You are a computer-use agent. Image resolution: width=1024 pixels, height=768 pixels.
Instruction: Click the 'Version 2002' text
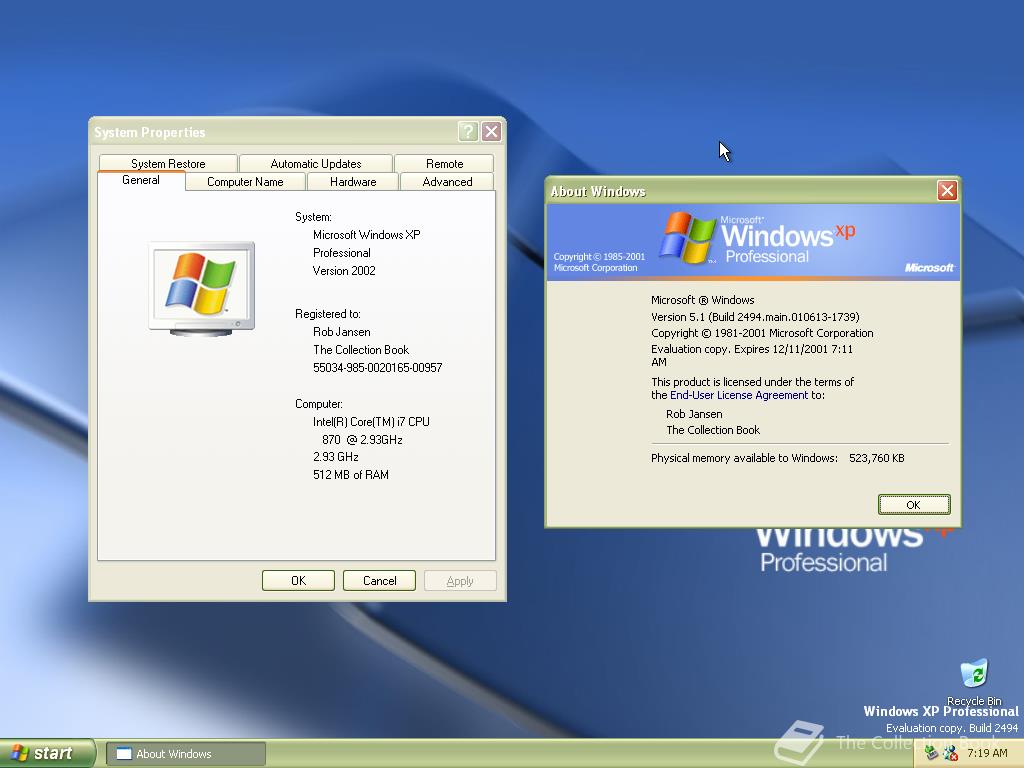coord(344,270)
